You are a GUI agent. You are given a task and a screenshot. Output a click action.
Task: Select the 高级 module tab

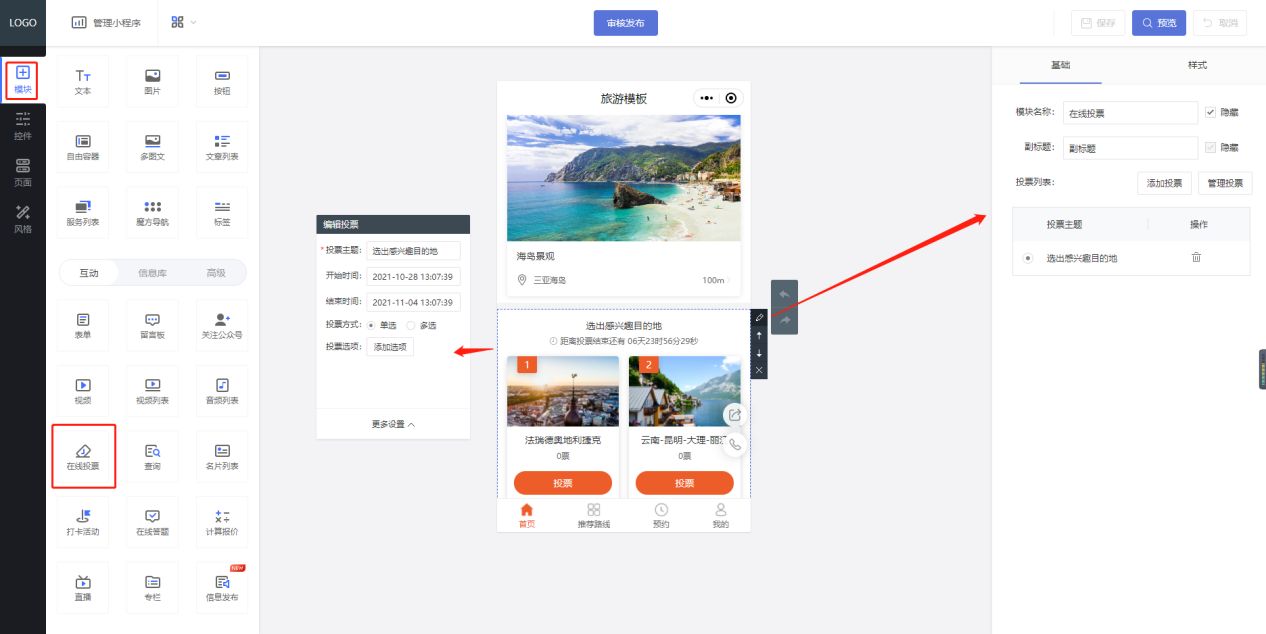click(215, 273)
